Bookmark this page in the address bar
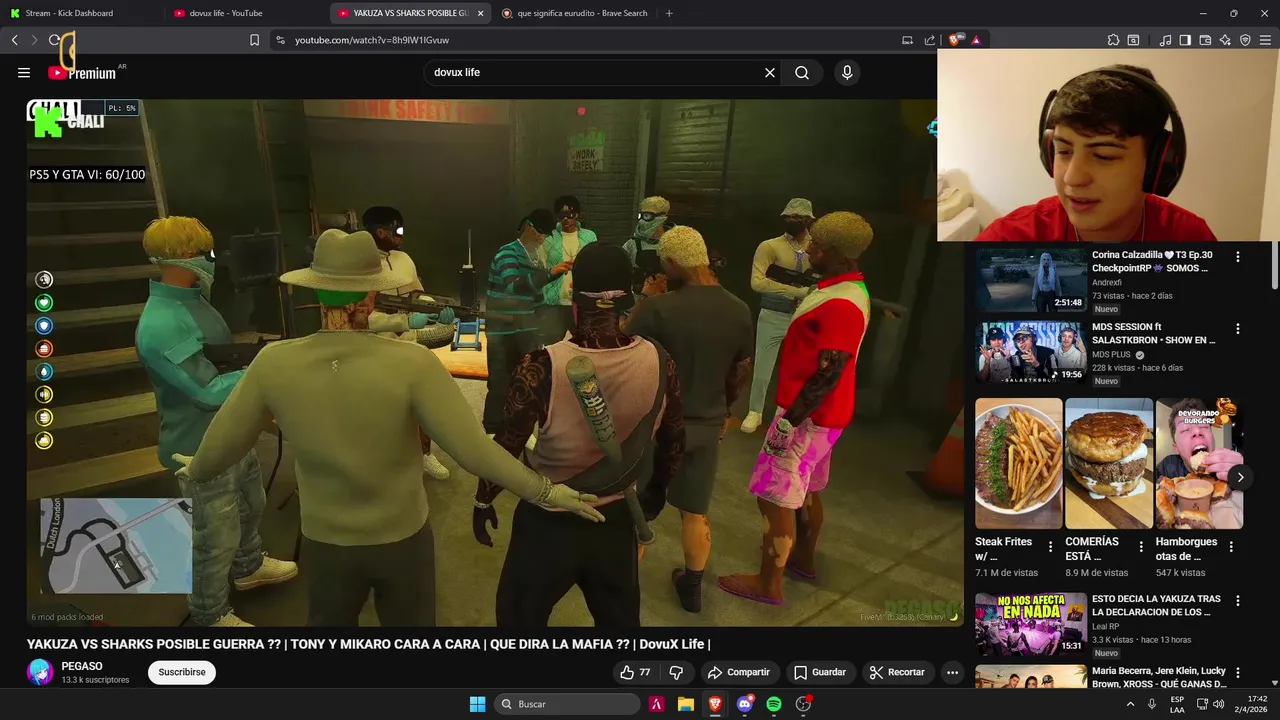 coord(254,40)
